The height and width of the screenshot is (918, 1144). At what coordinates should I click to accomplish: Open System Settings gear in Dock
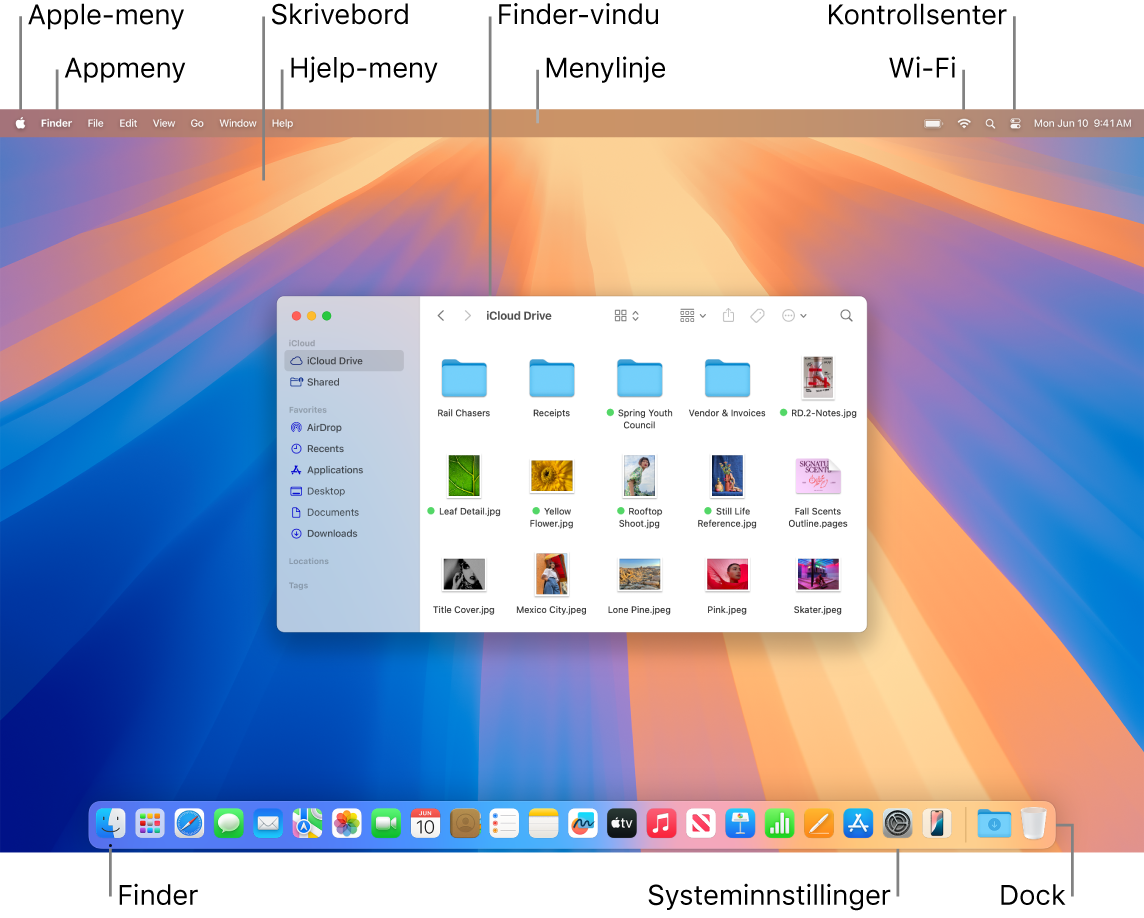[898, 824]
